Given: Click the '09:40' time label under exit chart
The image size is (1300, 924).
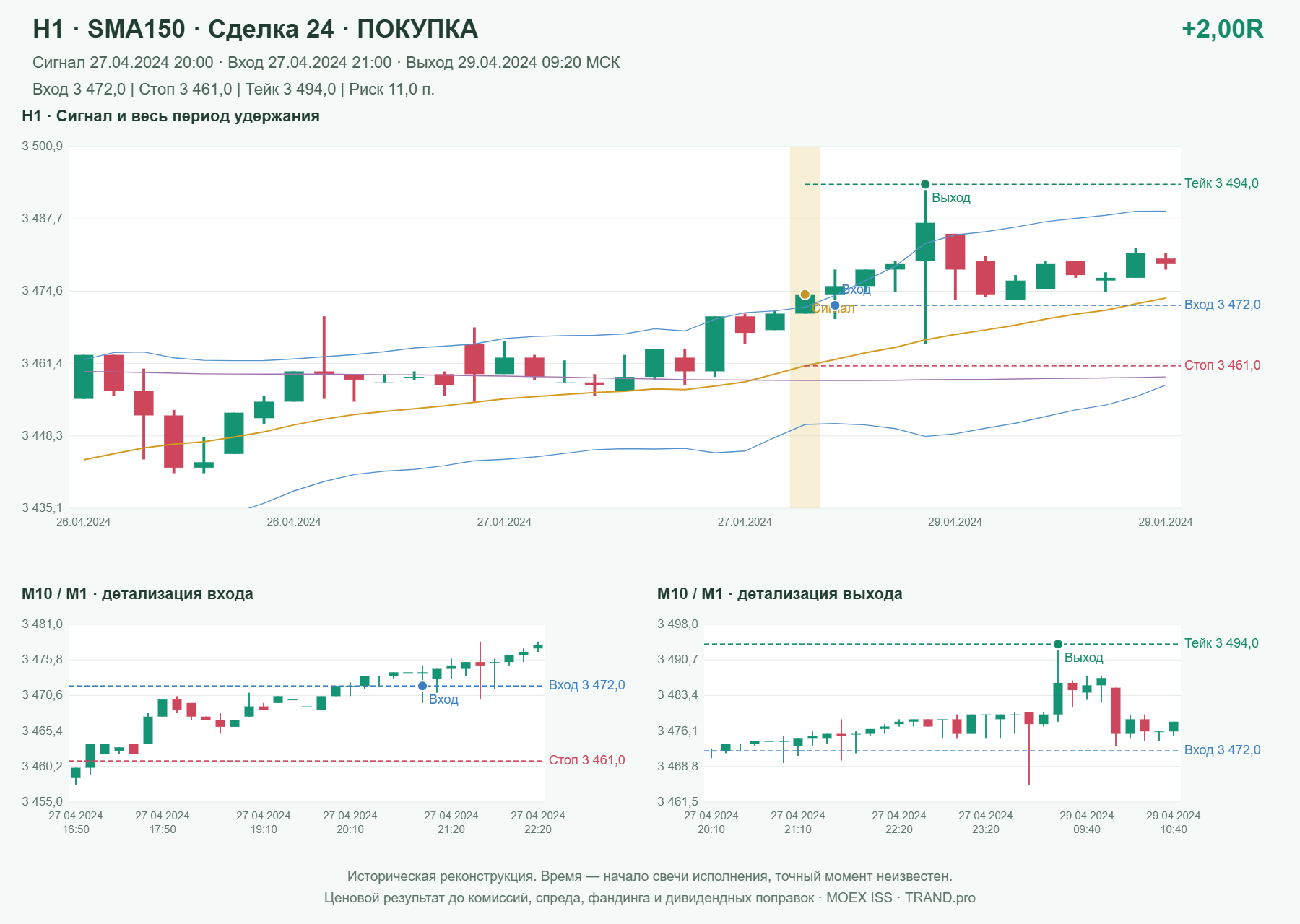Looking at the screenshot, I should point(1087,829).
